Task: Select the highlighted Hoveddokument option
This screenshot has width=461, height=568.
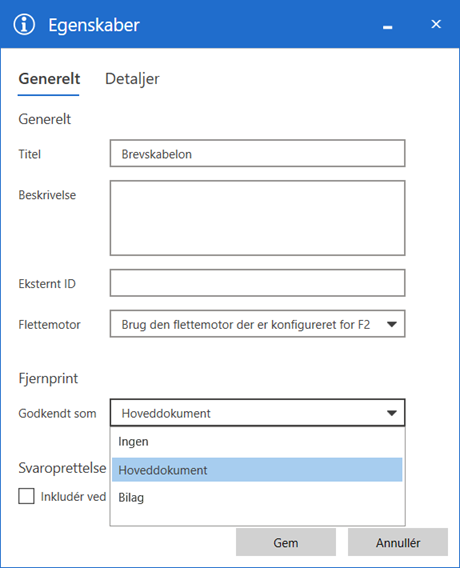Action: click(x=257, y=470)
